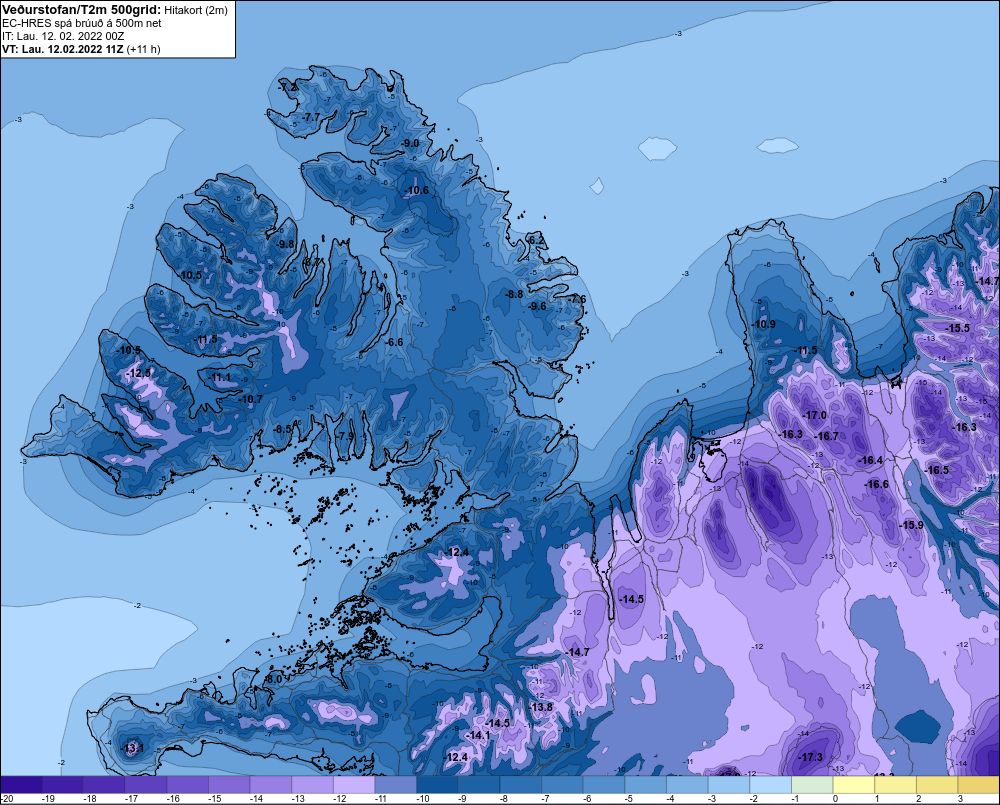Click the darkest purple legend swatch above -20

[21, 784]
